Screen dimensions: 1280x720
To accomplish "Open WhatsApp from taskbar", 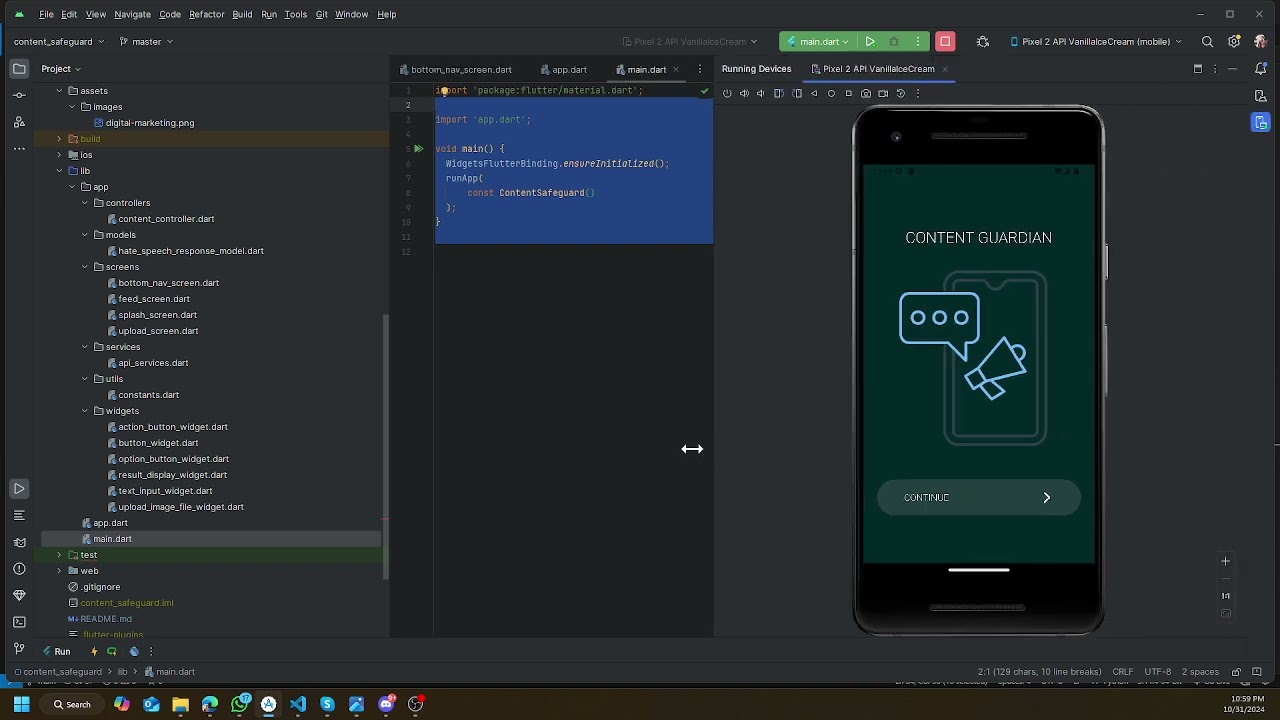I will (x=239, y=704).
